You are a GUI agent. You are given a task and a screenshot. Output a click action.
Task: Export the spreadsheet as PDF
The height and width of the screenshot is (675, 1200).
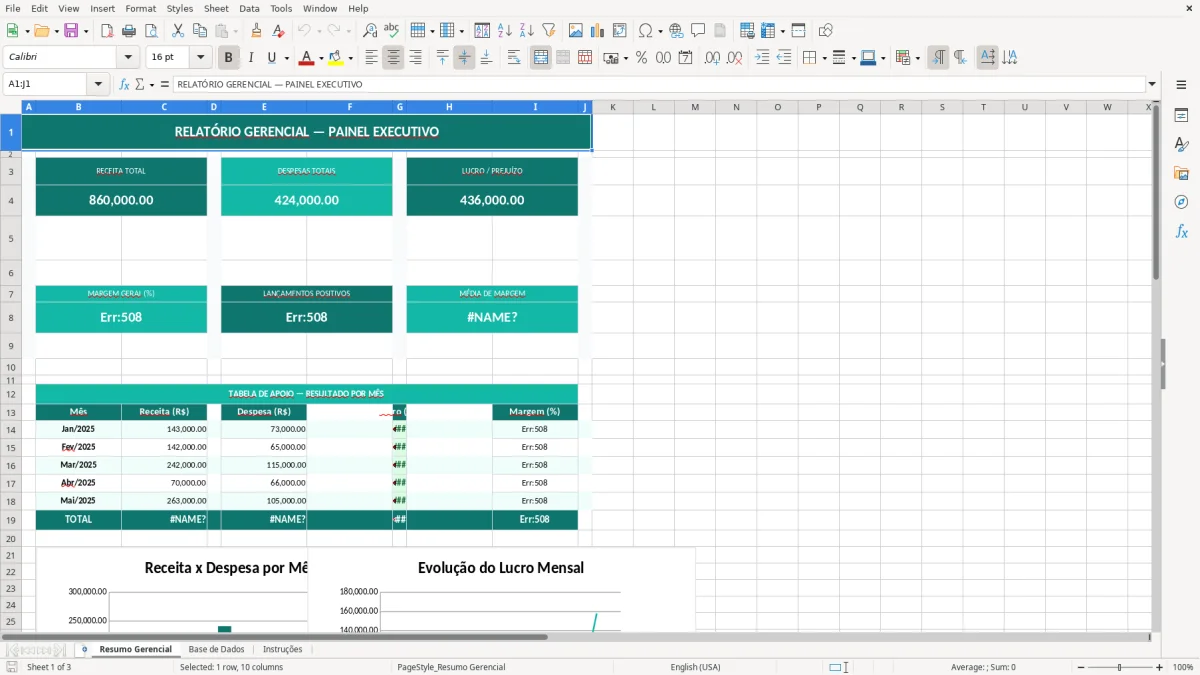(x=107, y=31)
